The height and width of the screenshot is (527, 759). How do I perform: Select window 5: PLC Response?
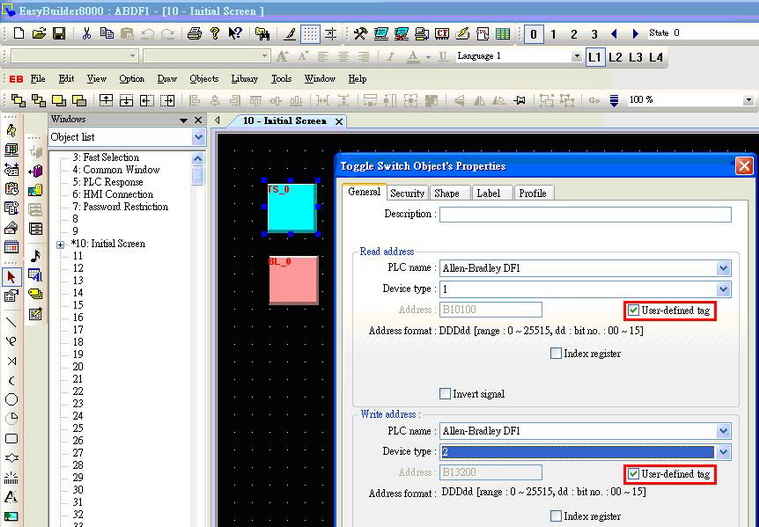pos(108,182)
